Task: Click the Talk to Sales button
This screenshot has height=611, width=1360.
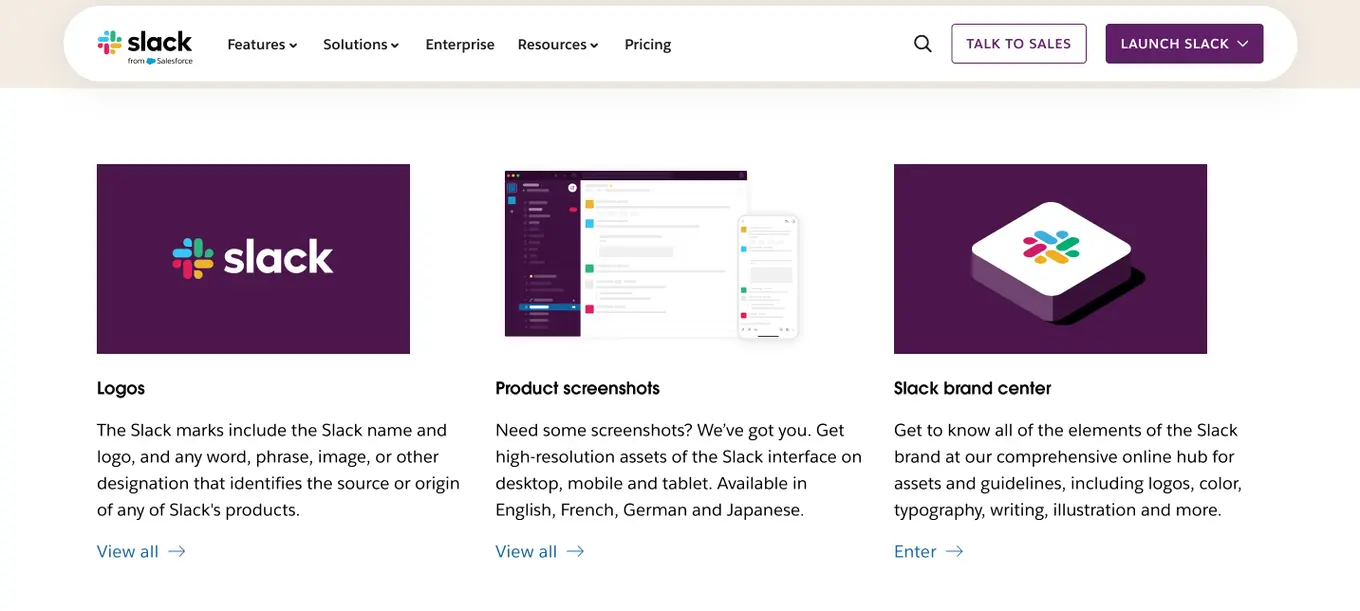Action: 1019,43
